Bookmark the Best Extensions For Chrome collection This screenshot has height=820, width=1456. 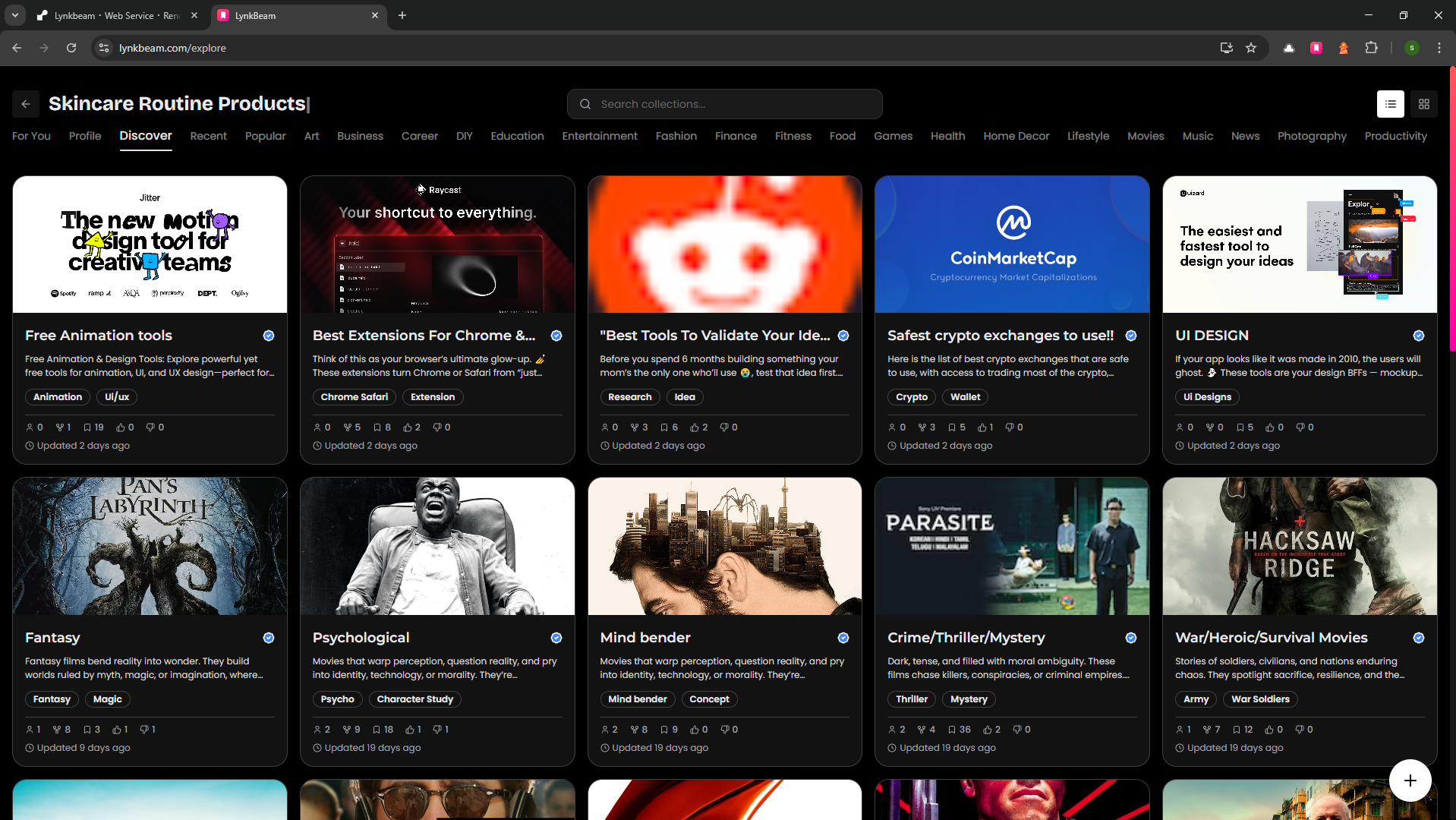379,427
